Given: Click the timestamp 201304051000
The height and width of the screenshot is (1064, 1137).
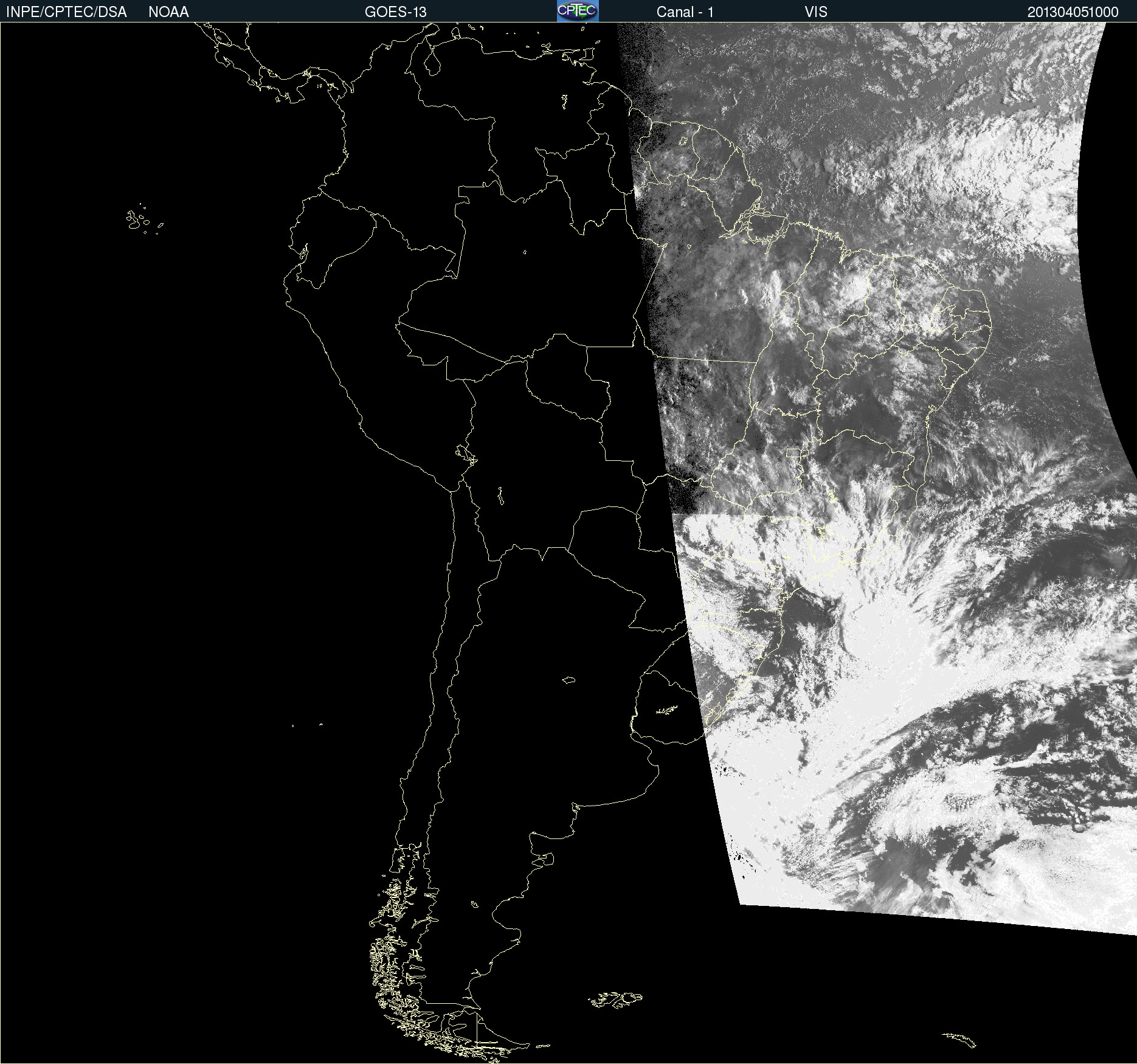Looking at the screenshot, I should [x=1073, y=12].
